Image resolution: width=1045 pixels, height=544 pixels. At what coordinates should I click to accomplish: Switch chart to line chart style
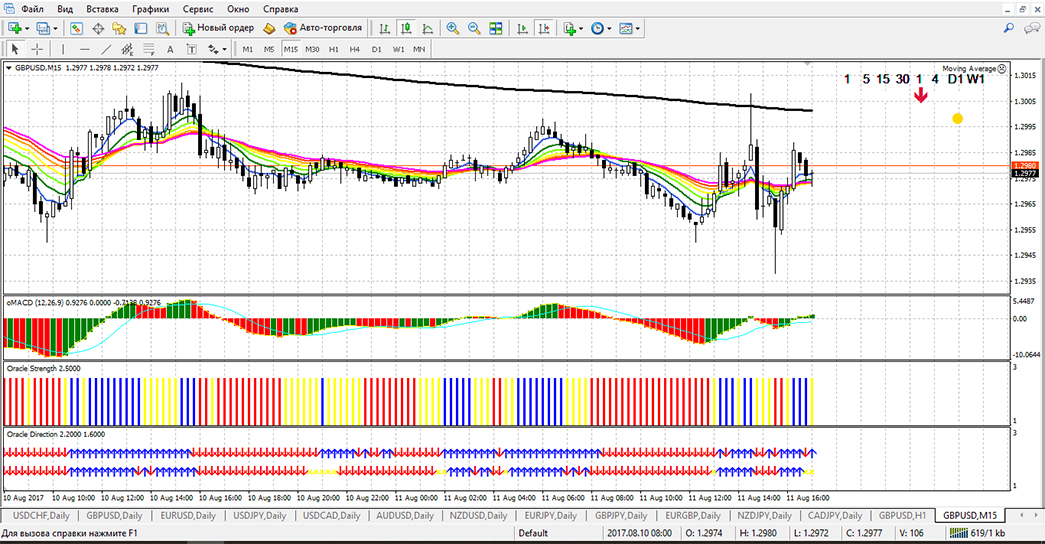coord(427,28)
